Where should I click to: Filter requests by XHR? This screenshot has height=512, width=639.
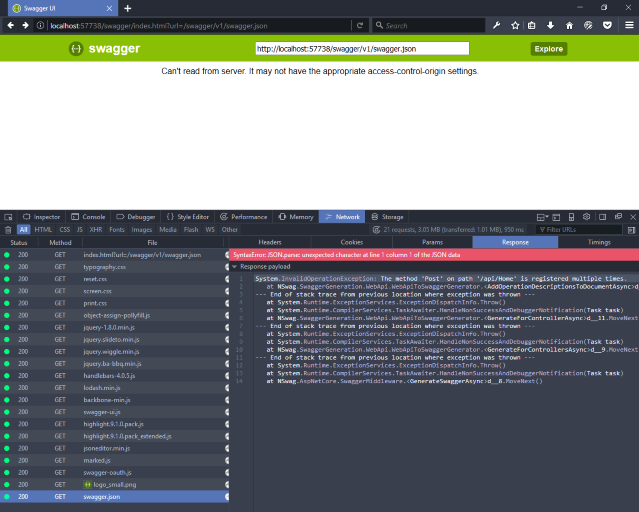[96, 230]
